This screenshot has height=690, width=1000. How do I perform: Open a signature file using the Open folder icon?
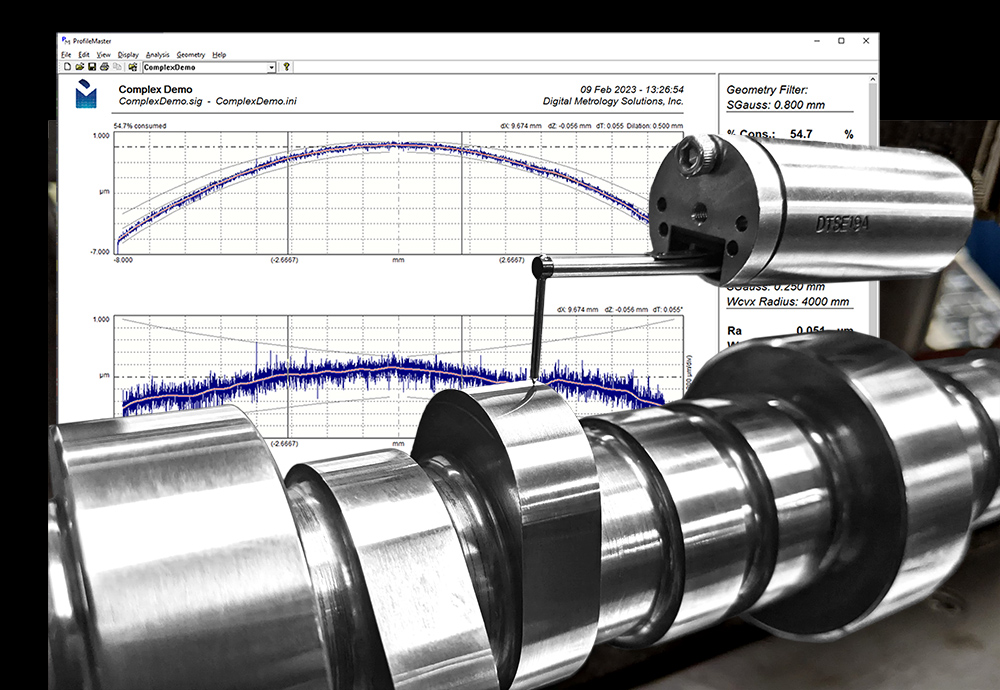coord(80,65)
